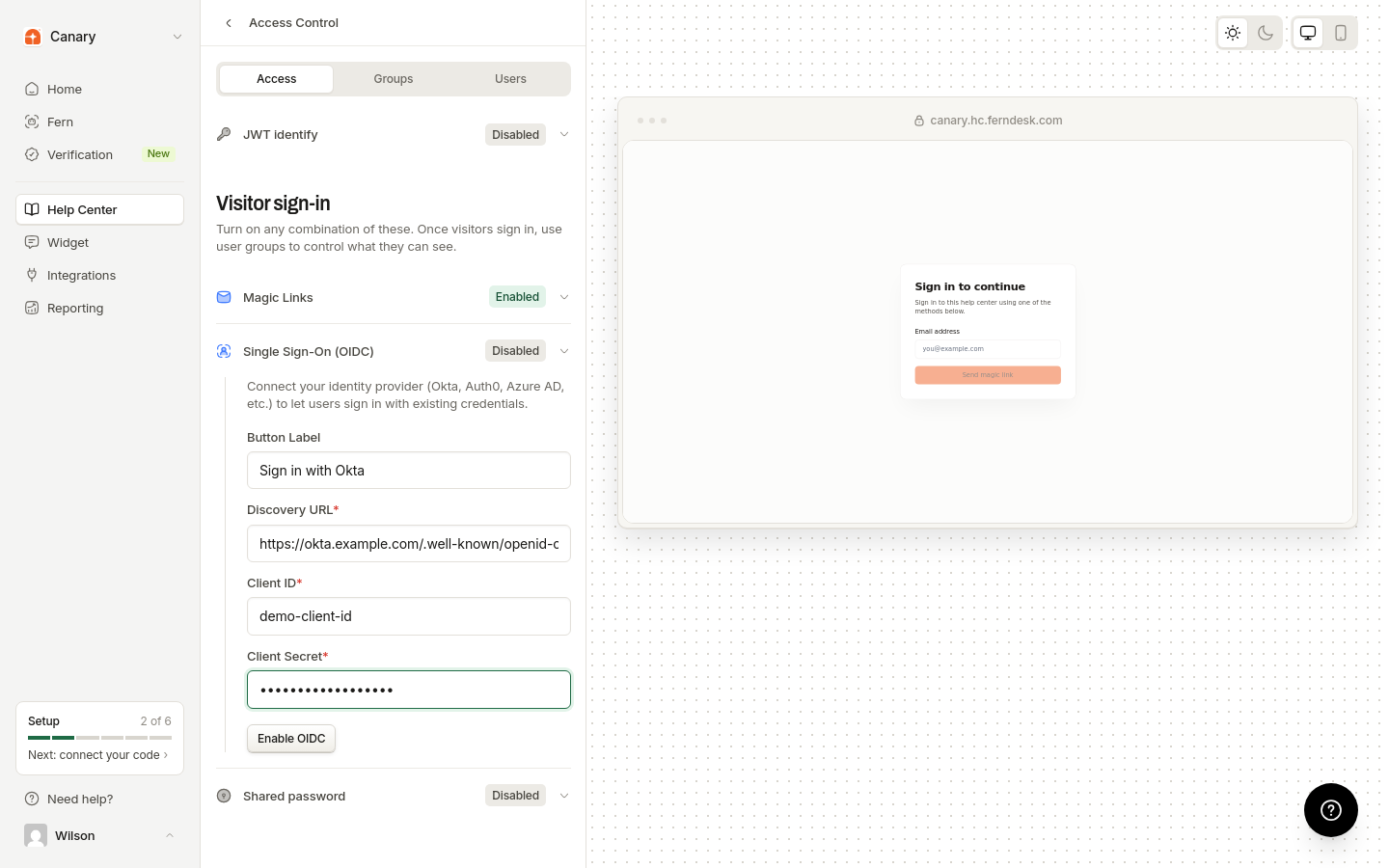
Task: Click the Visitor sign-in heading
Action: 273,203
